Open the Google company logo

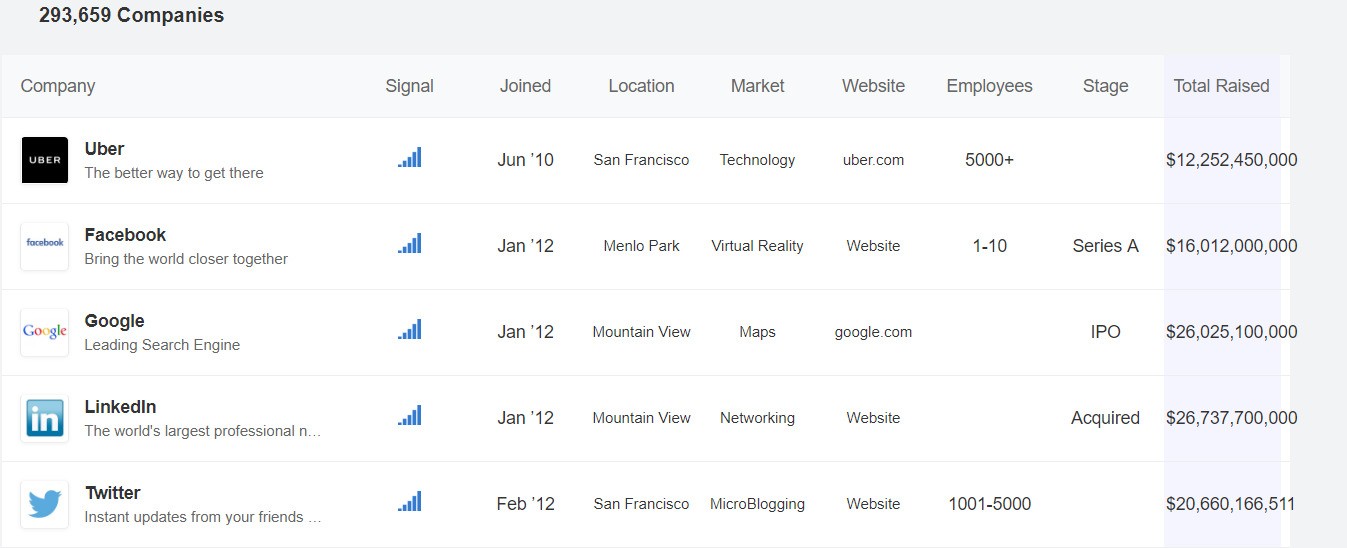coord(45,332)
